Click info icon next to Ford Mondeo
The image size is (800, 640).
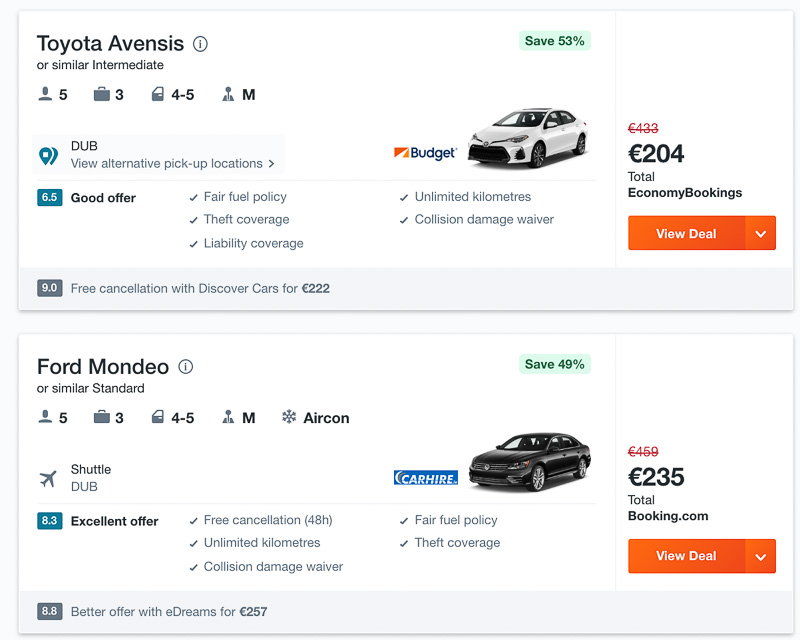[x=186, y=366]
